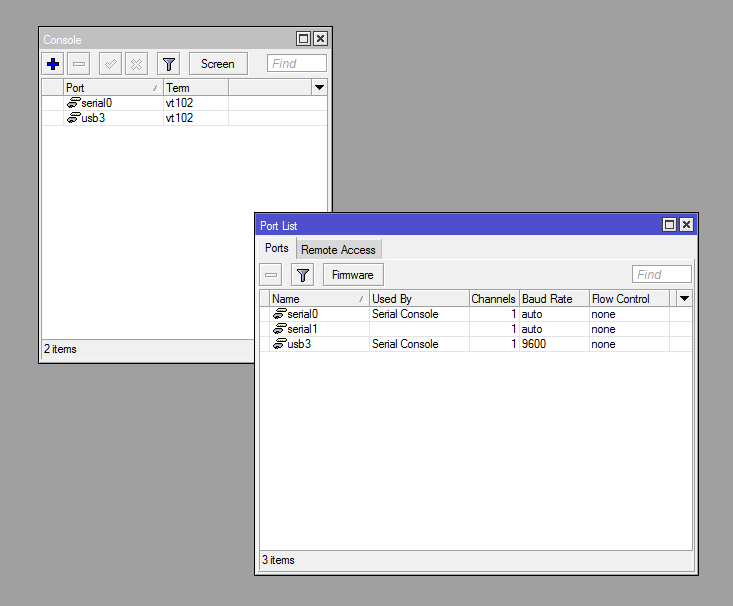
Task: Select the serial0 row in Console list
Action: coord(184,103)
